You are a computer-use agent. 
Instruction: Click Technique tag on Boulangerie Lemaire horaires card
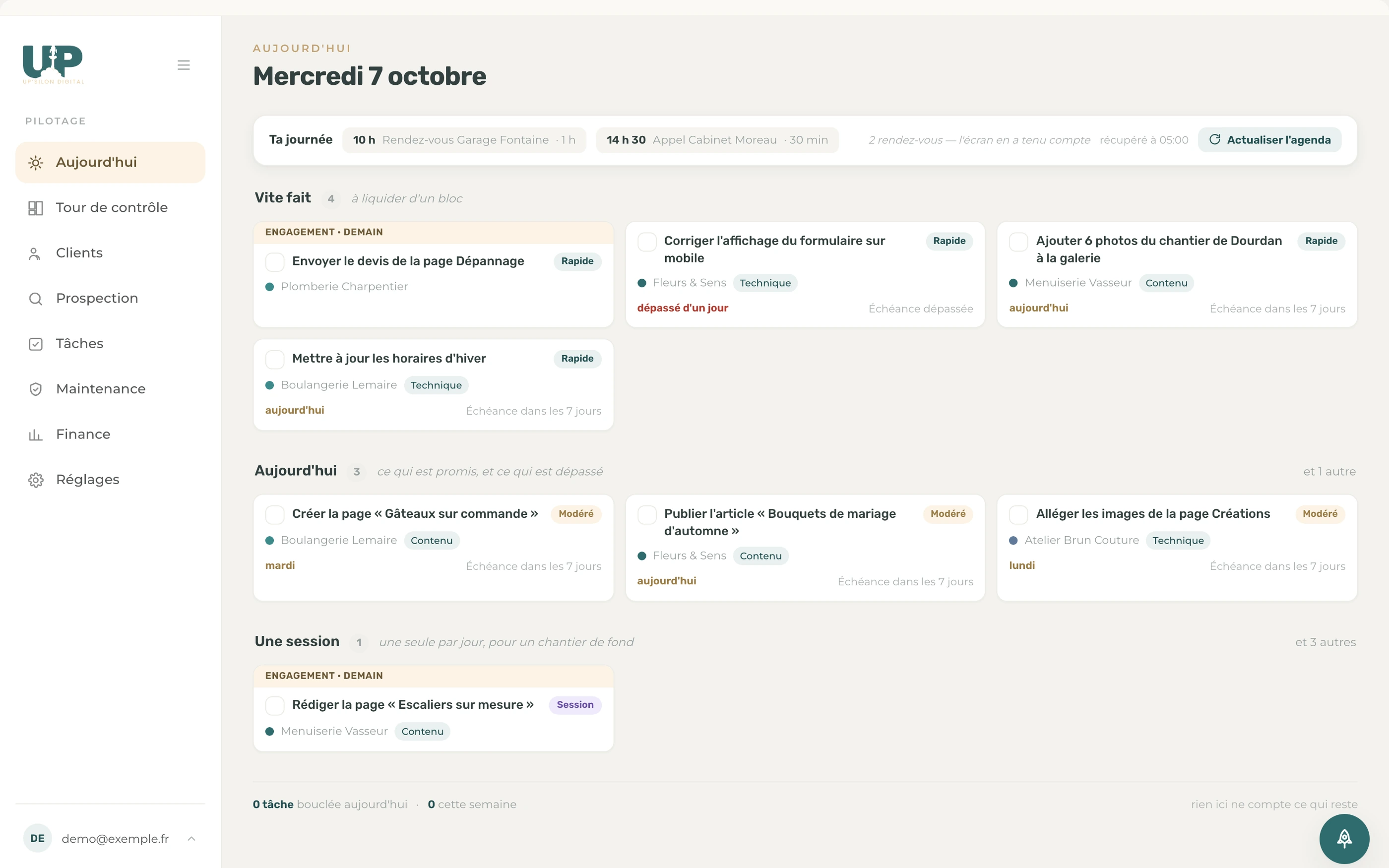tap(436, 385)
